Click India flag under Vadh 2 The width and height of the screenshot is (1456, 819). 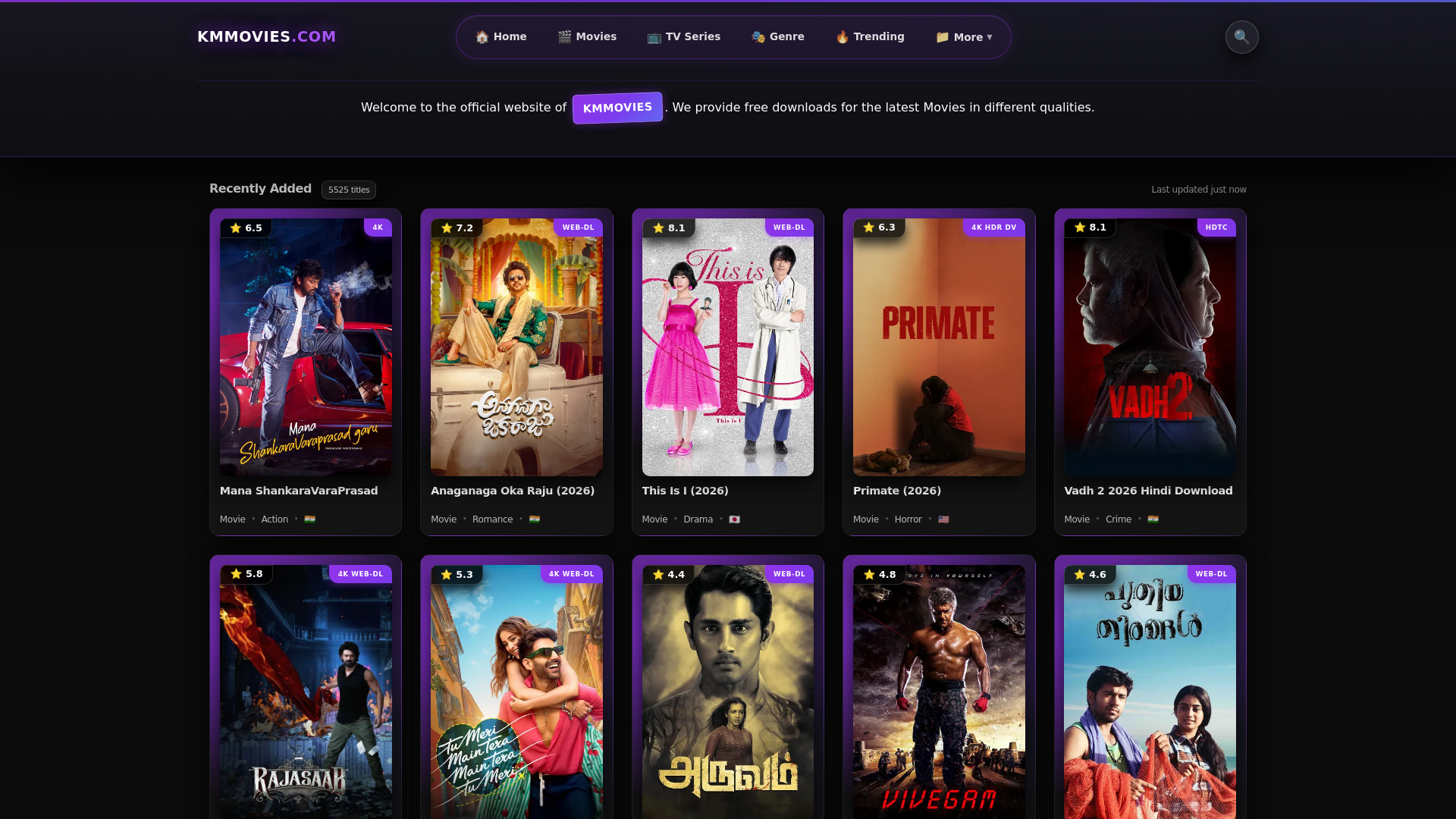pos(1153,519)
